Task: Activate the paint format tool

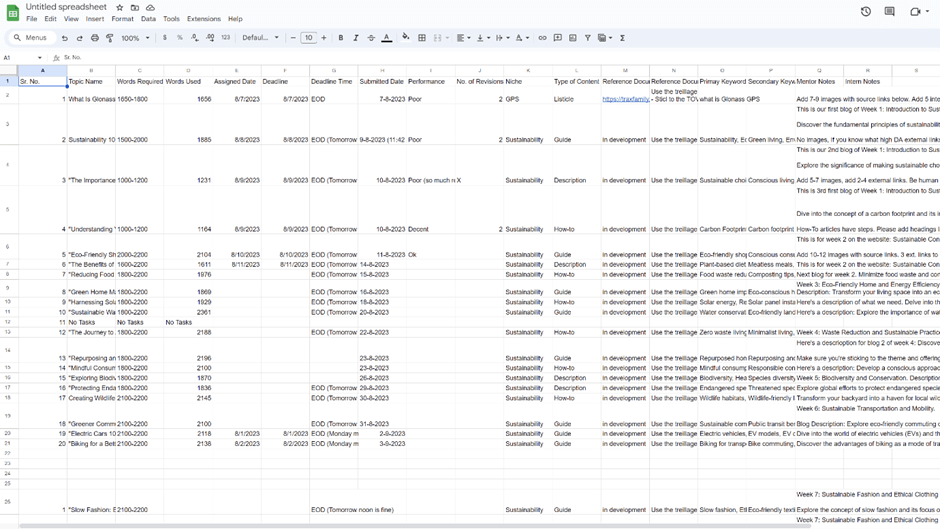Action: pos(110,38)
